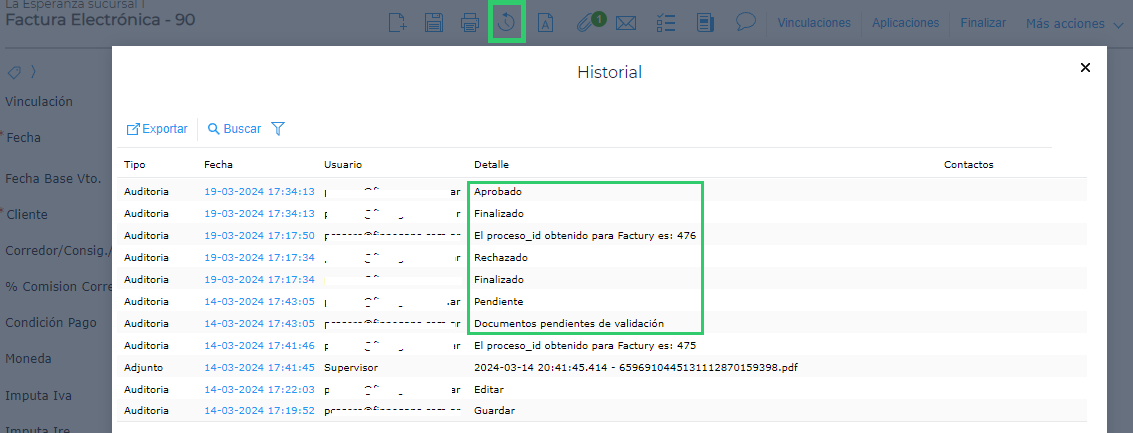Click the new document icon in toolbar
This screenshot has width=1133, height=433.
(397, 23)
